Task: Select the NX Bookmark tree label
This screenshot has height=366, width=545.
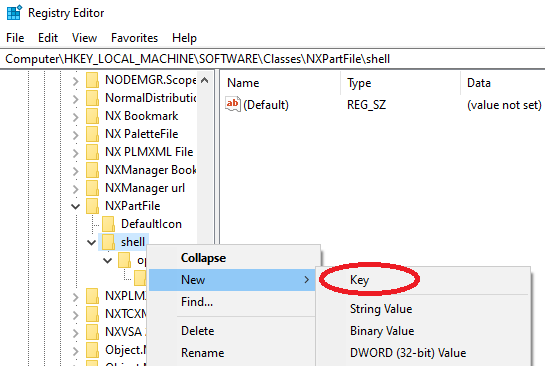Action: pos(141,116)
